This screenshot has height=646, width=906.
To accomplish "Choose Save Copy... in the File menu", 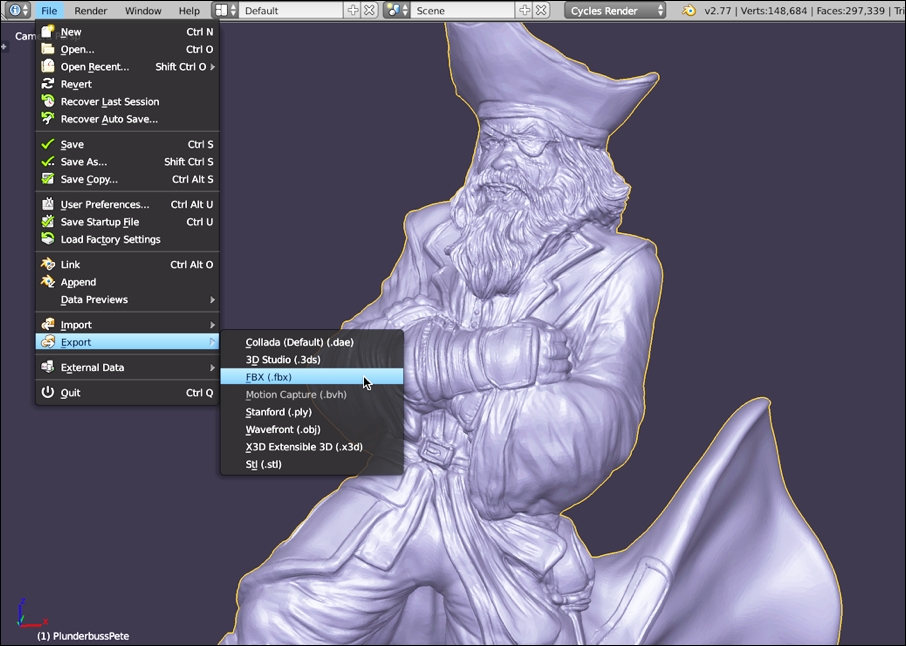I will pyautogui.click(x=127, y=179).
